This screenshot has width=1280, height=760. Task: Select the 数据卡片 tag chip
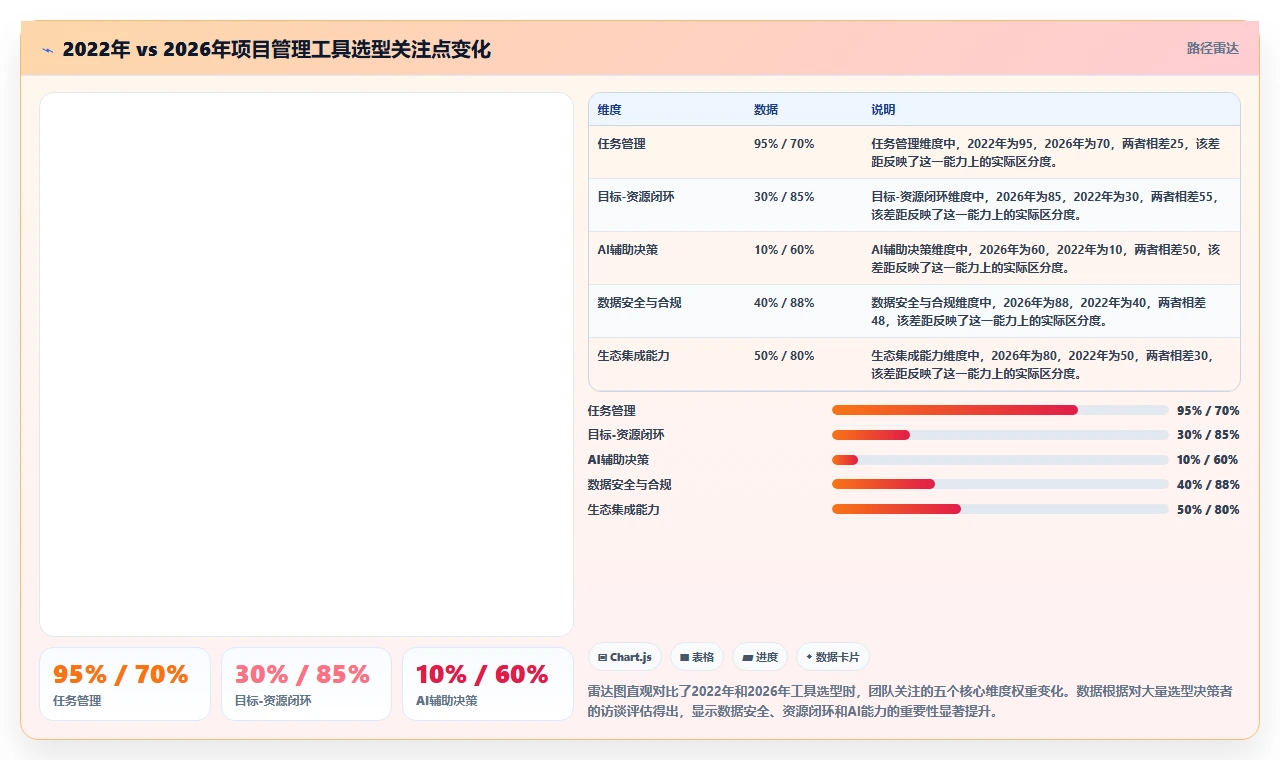(x=833, y=657)
